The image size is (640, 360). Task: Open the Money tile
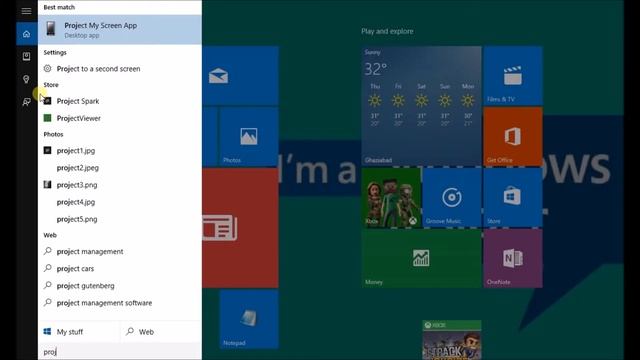point(421,258)
